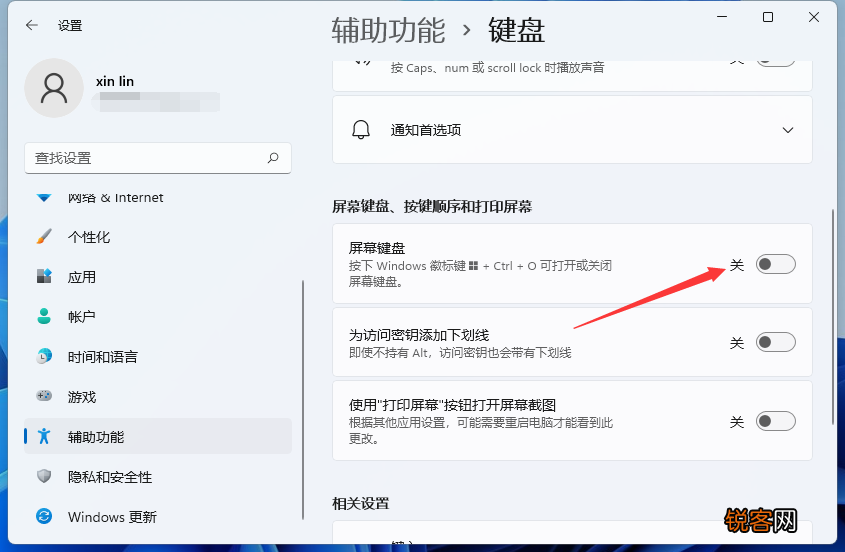
Task: Click the xin lin user avatar
Action: (x=54, y=88)
